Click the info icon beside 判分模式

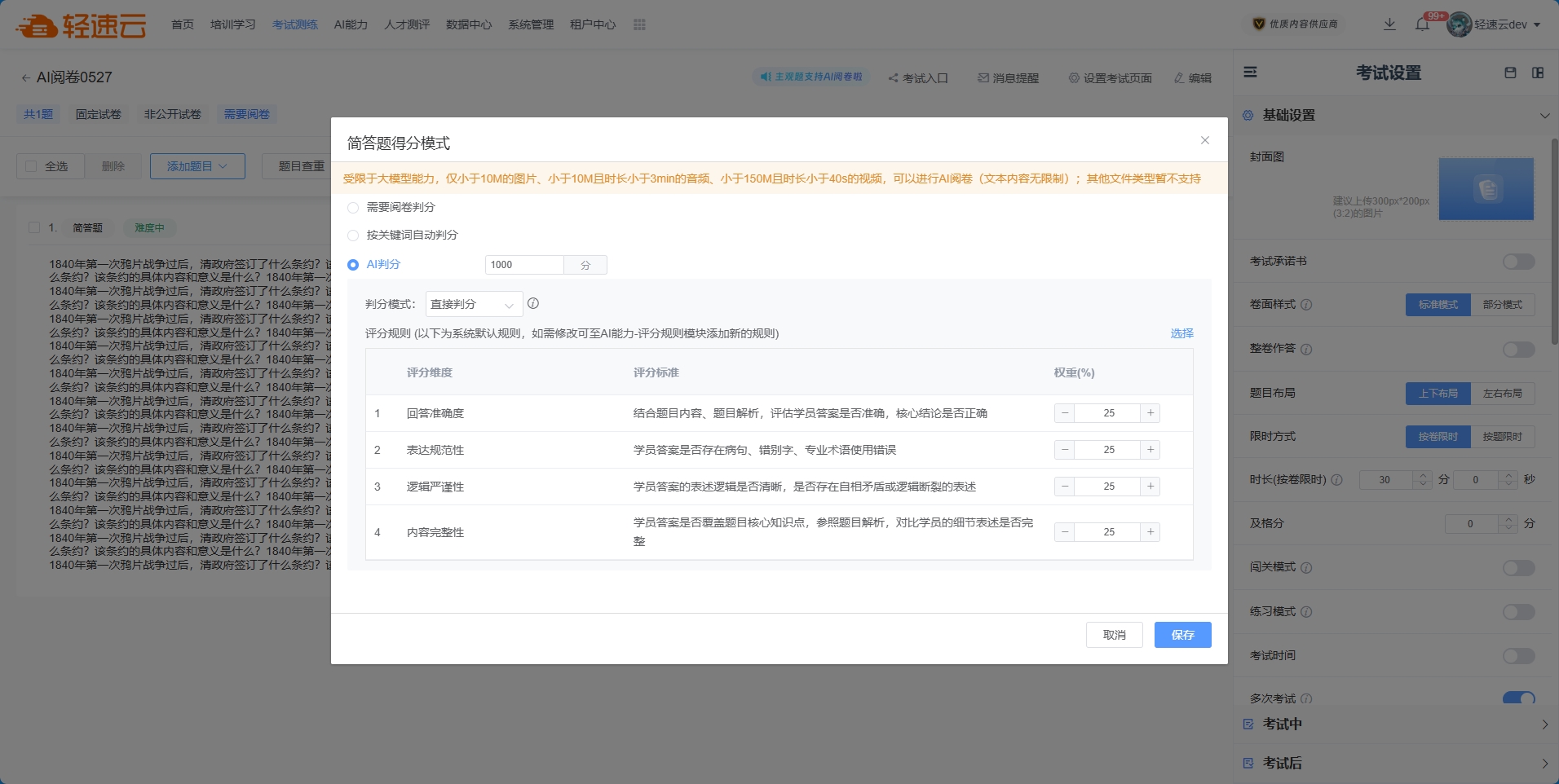click(533, 303)
